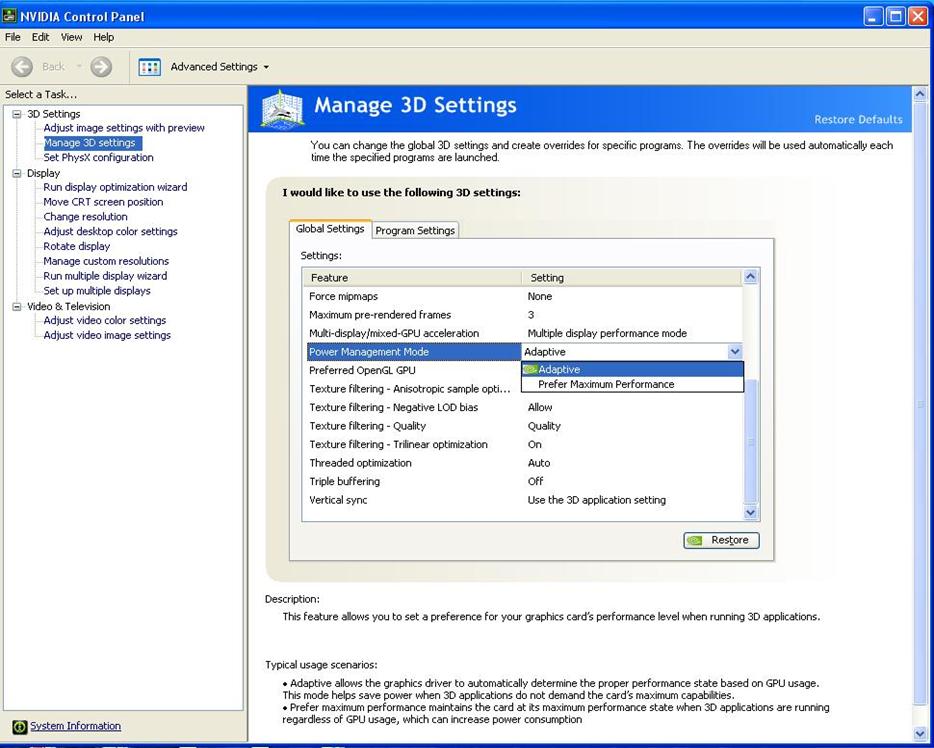Collapse the Video & Television tree node
Viewport: 934px width, 748px height.
click(17, 307)
